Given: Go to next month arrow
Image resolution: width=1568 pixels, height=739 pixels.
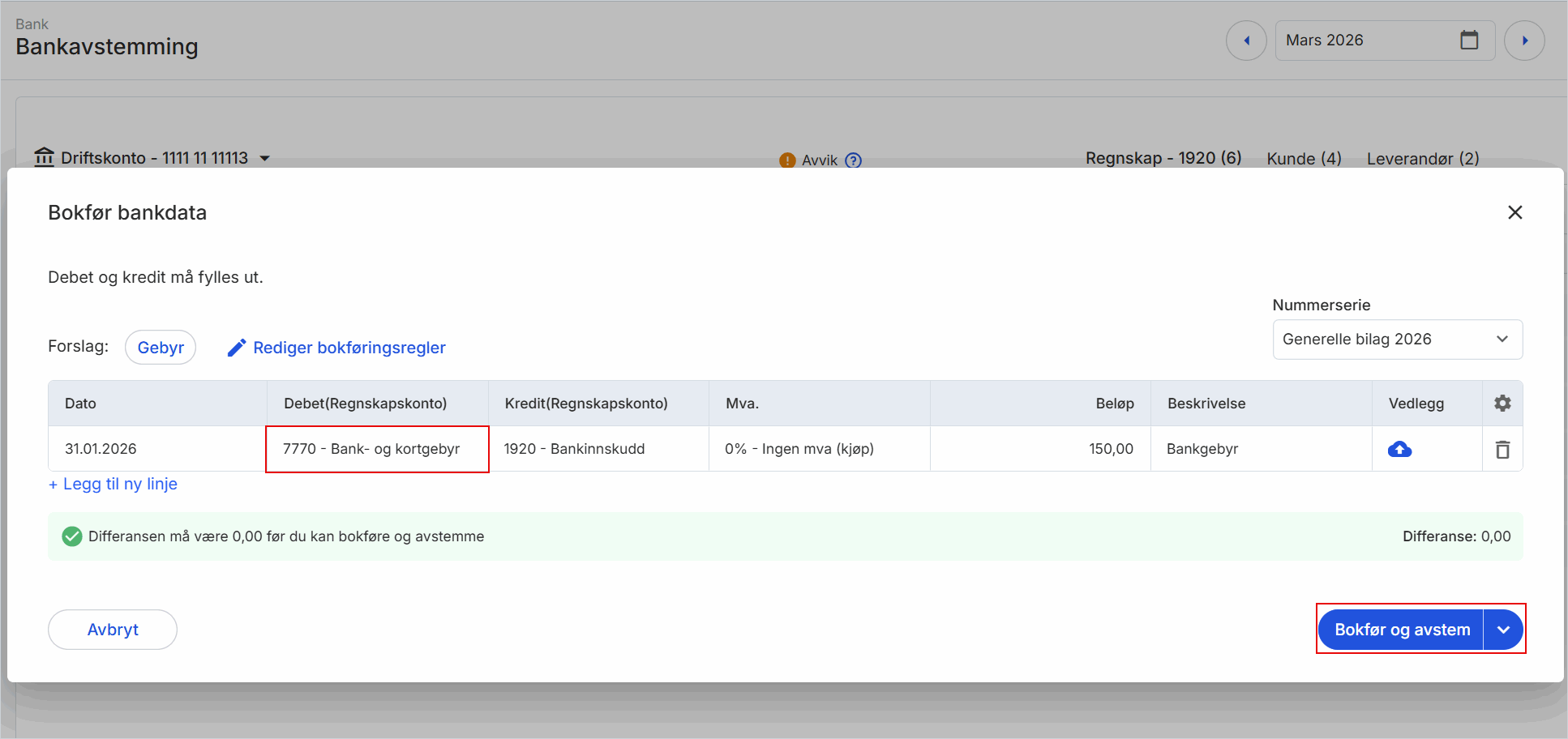Looking at the screenshot, I should tap(1524, 41).
